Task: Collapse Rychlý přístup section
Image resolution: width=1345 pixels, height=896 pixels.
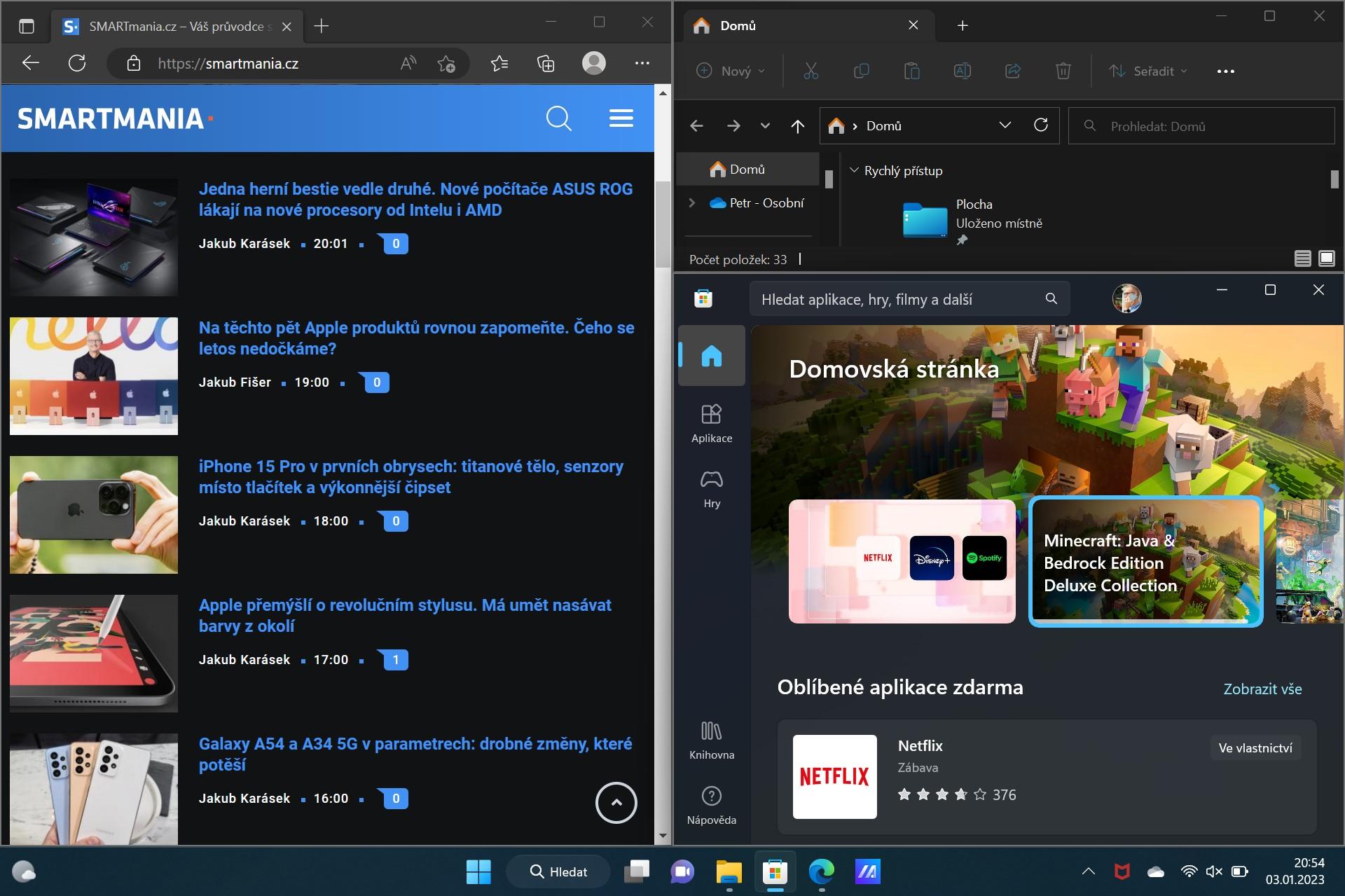Action: [854, 170]
